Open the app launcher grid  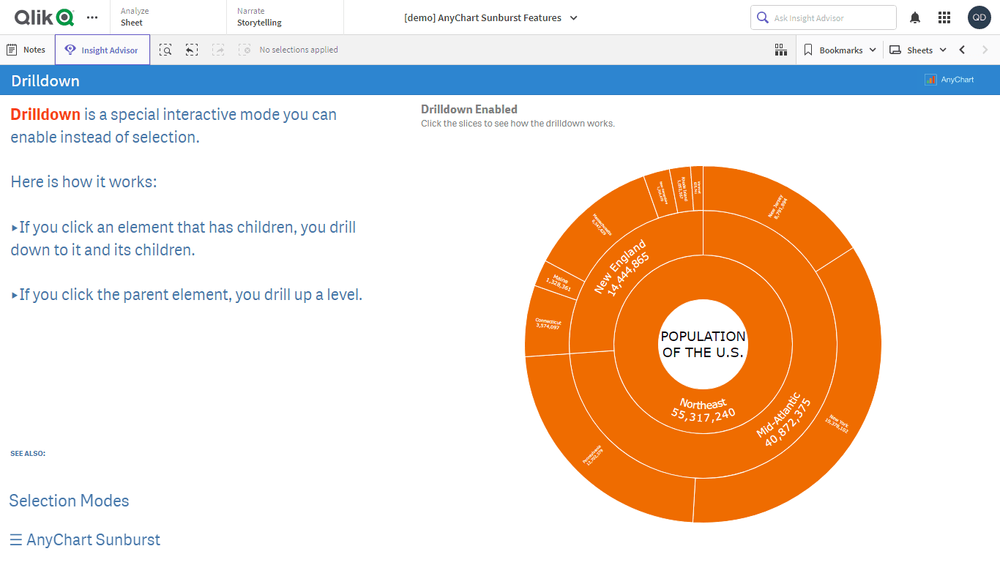(x=944, y=17)
